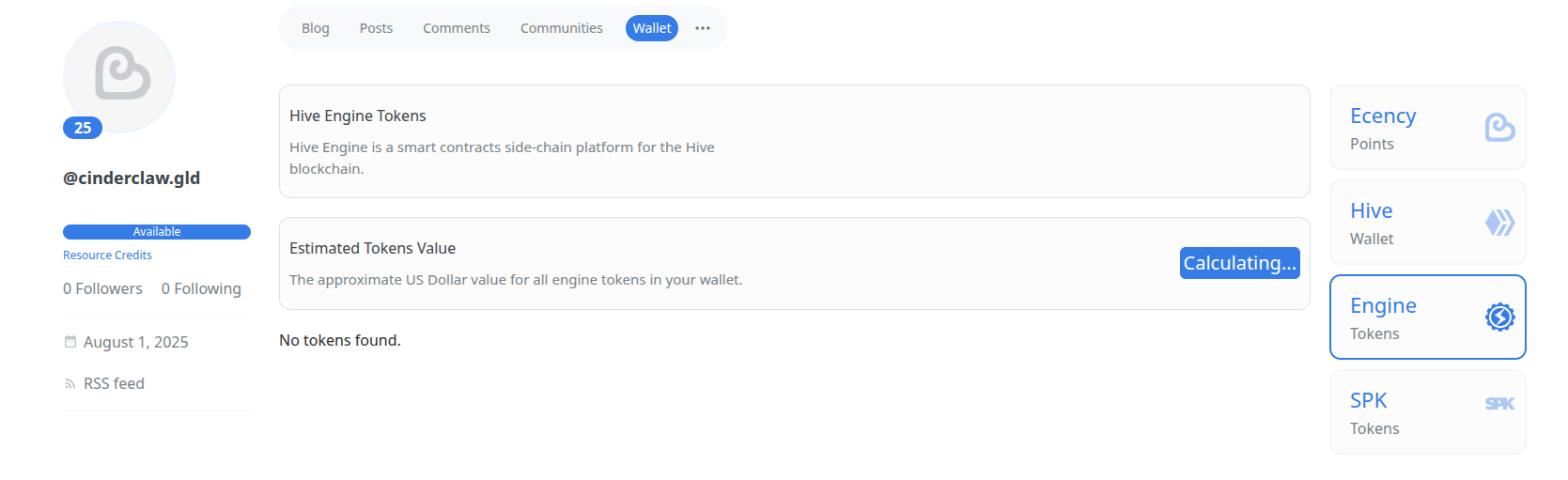The image size is (1568, 480).
Task: Click the Hive logo icon in Wallet card
Action: (x=1499, y=223)
